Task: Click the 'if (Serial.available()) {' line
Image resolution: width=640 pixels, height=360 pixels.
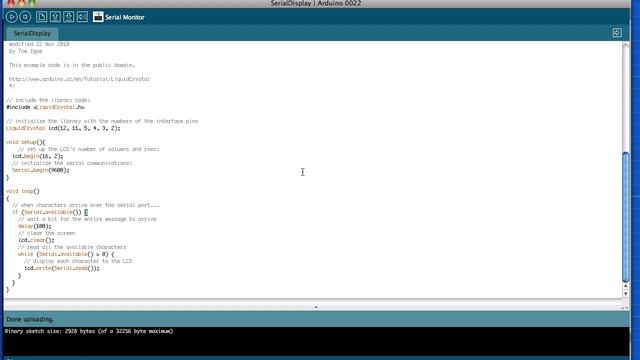Action: [x=50, y=212]
